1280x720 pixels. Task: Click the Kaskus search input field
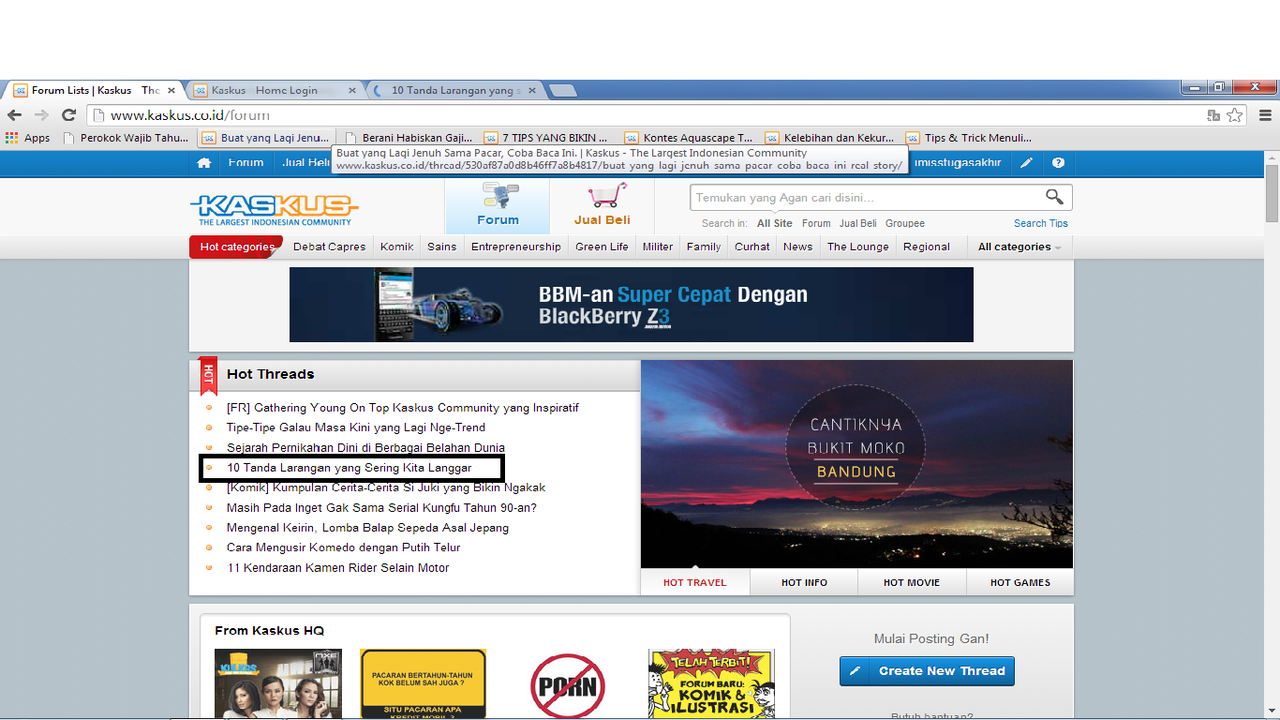(865, 197)
